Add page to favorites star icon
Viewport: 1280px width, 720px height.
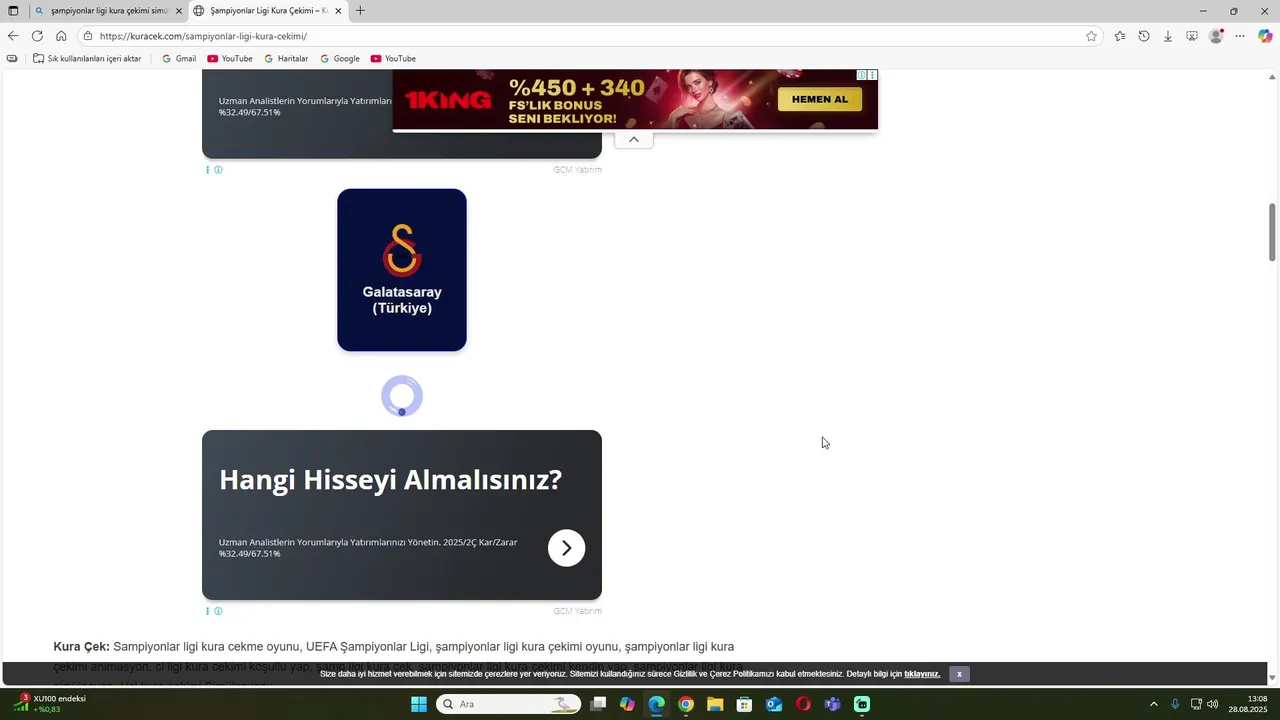pos(1091,36)
